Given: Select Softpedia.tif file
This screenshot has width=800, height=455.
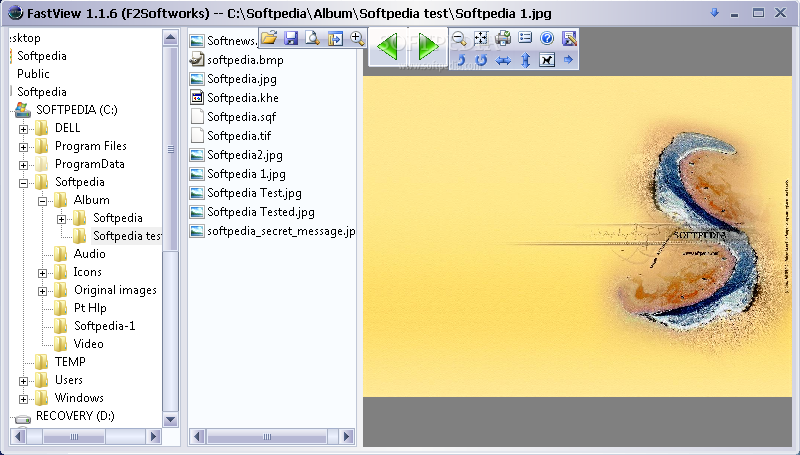Looking at the screenshot, I should point(239,136).
